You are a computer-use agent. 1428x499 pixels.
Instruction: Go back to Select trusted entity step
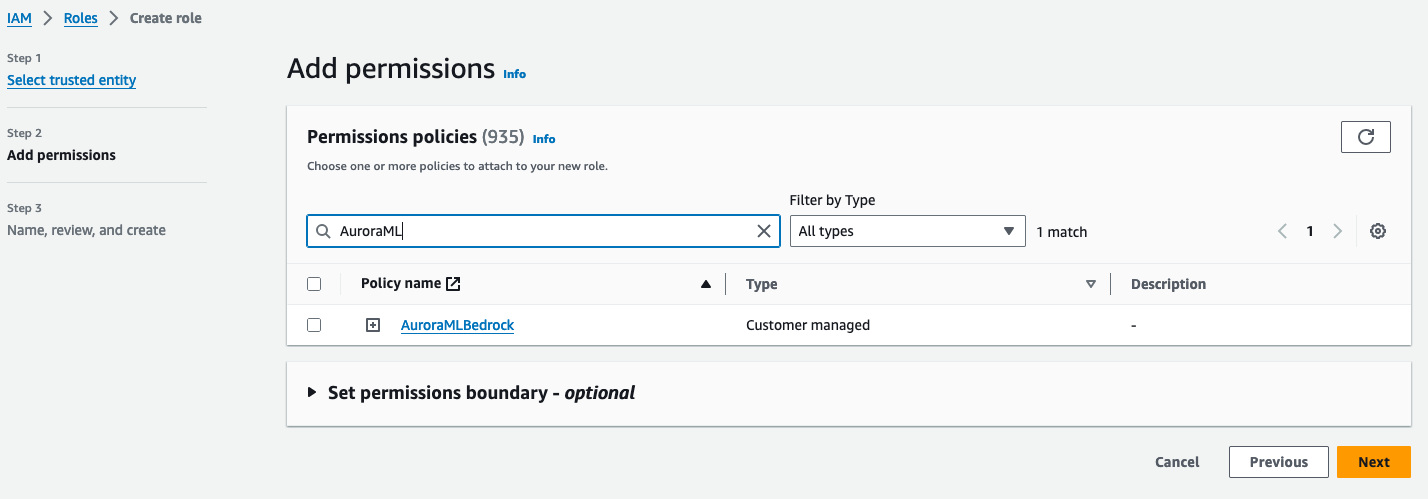click(x=71, y=80)
